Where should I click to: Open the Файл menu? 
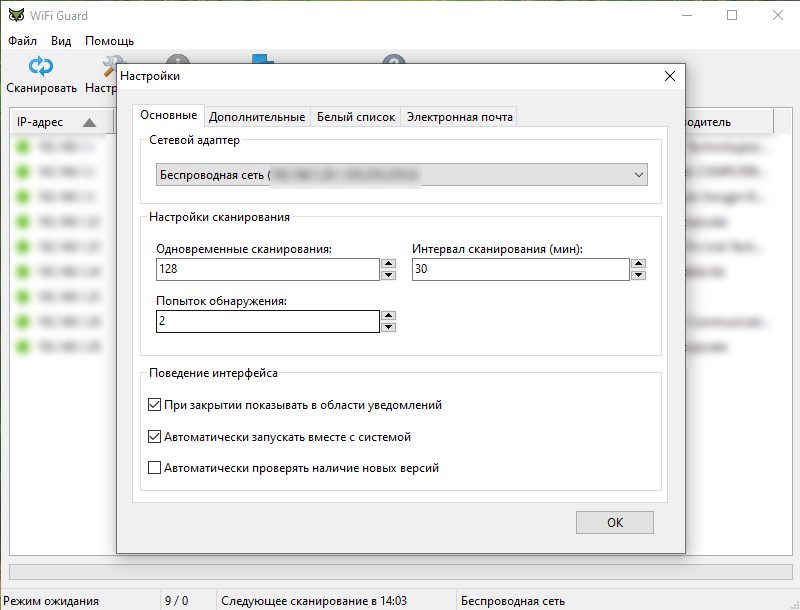(x=22, y=41)
